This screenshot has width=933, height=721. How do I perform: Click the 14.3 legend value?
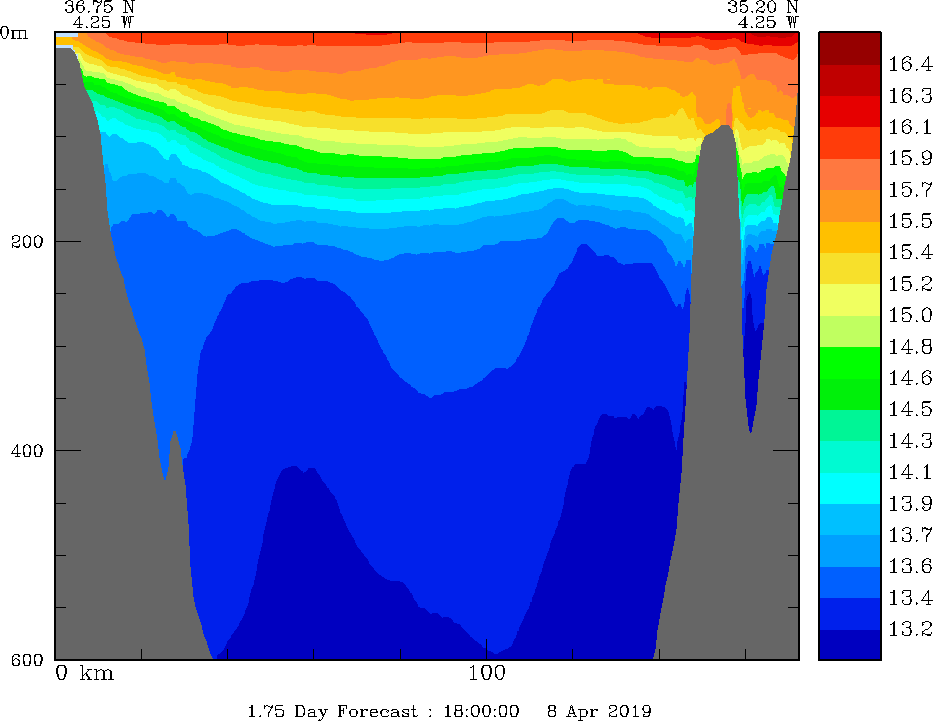coord(910,441)
